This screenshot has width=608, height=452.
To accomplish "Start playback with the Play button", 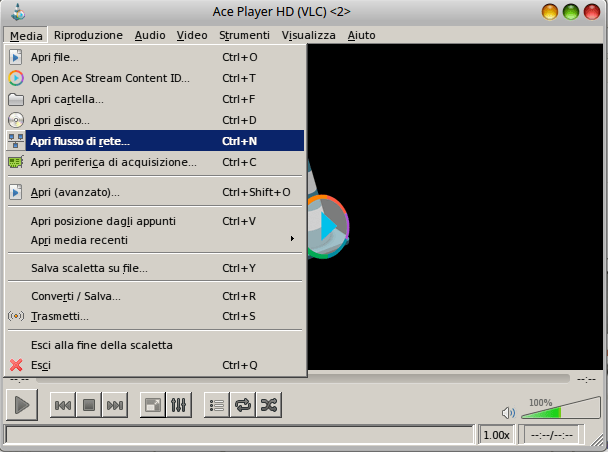I will coord(22,405).
